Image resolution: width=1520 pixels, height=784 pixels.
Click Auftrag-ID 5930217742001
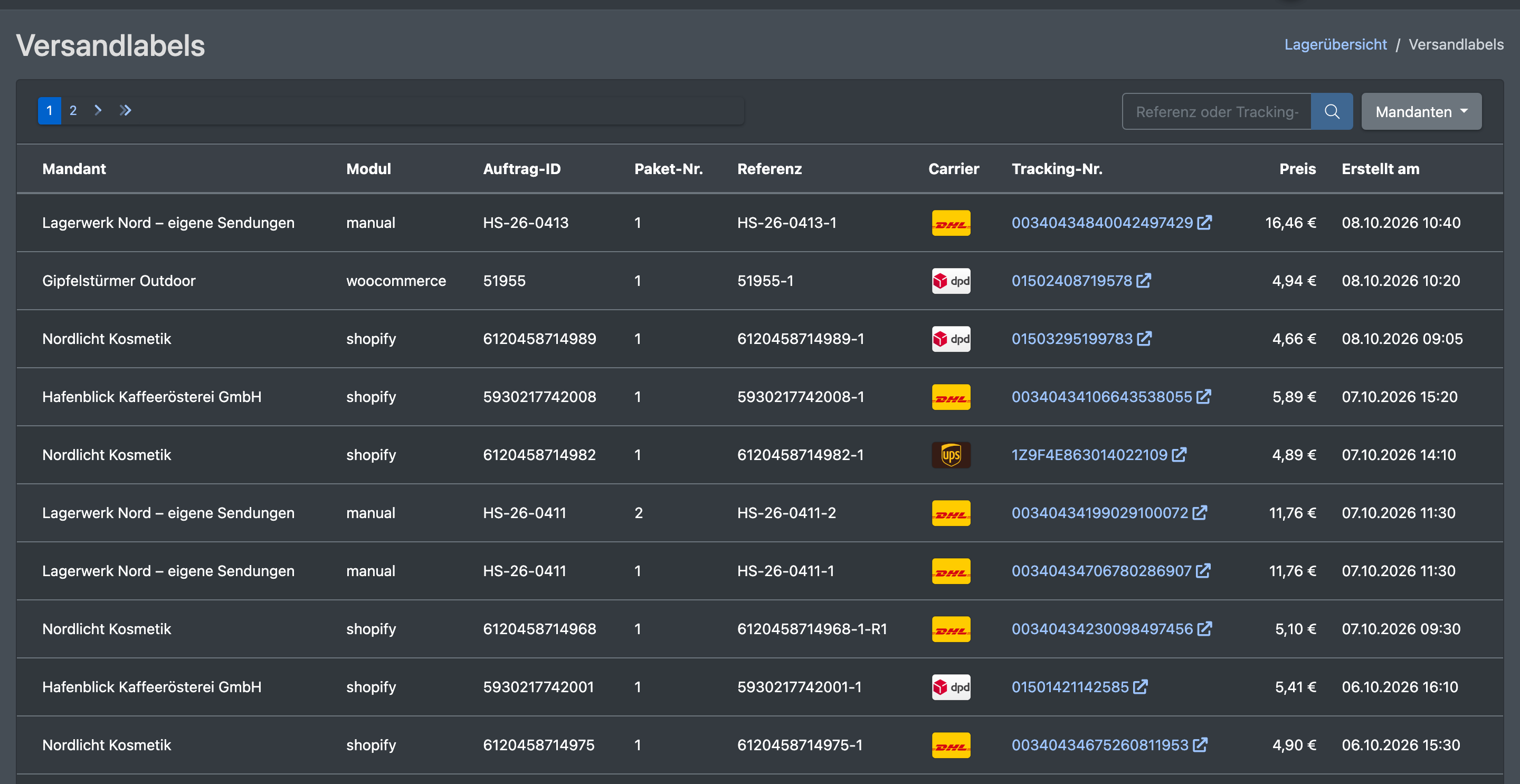(x=538, y=687)
